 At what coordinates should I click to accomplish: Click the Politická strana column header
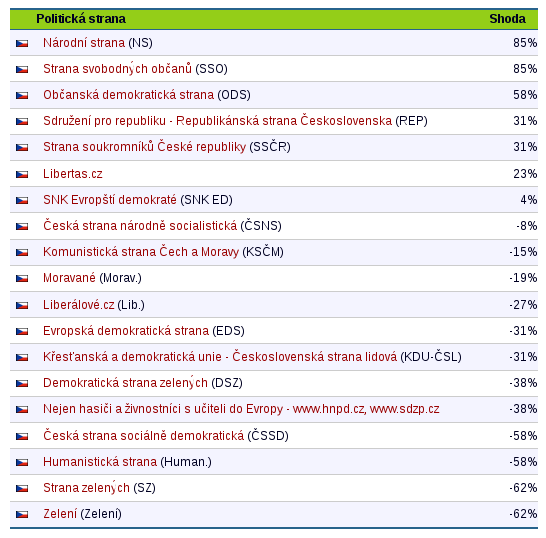point(81,19)
